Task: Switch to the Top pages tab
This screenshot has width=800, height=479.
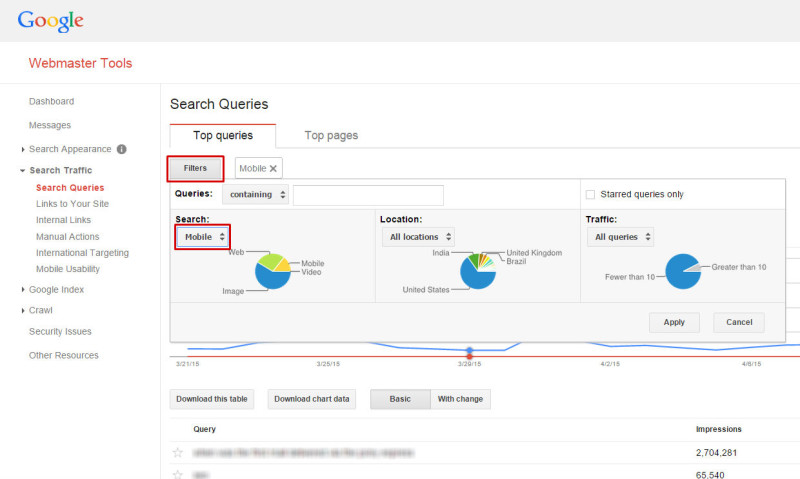Action: tap(331, 136)
